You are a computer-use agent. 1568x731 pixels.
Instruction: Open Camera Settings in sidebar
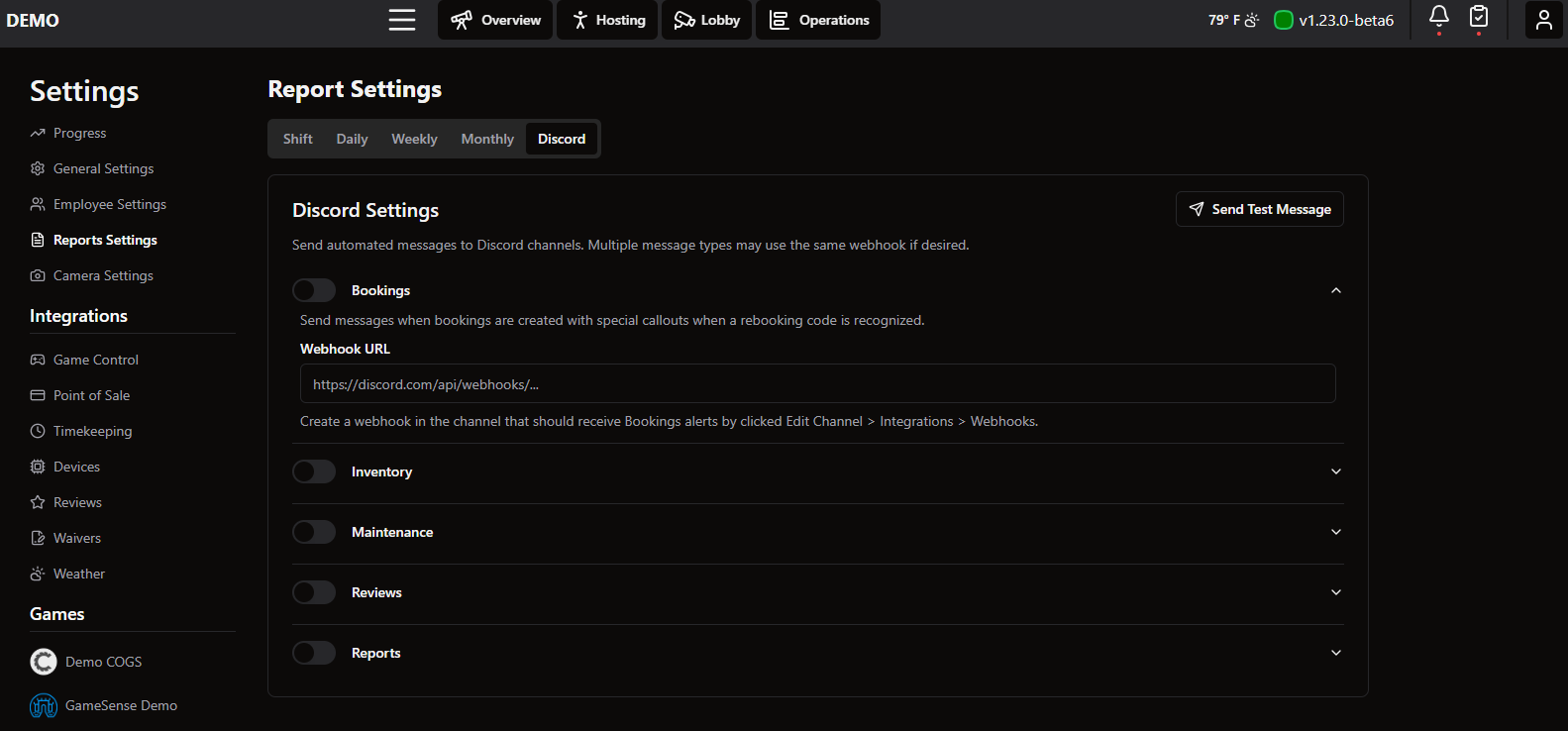click(103, 275)
